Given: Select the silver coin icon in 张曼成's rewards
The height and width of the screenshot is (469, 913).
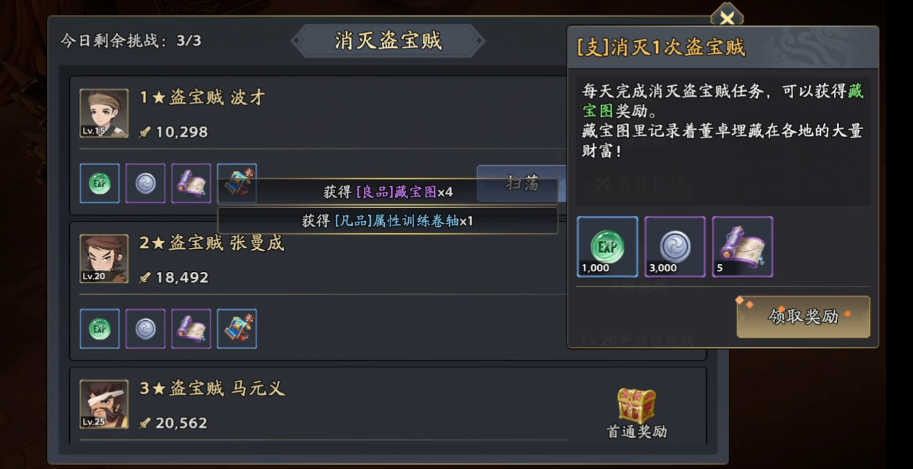Looking at the screenshot, I should click(146, 329).
